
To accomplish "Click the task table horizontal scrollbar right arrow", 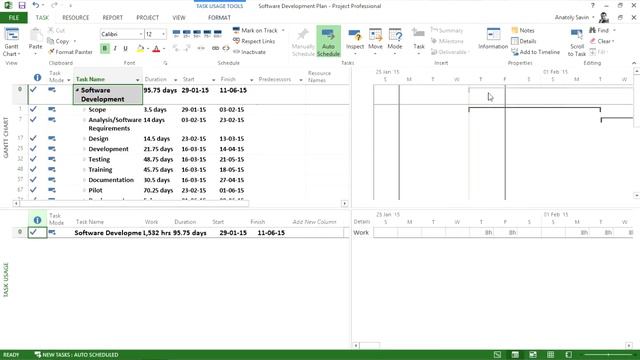I will 344,203.
